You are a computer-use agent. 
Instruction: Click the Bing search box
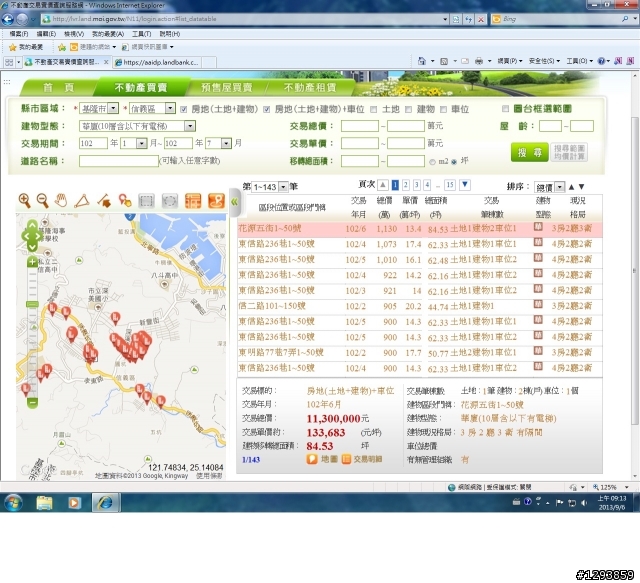pyautogui.click(x=560, y=19)
